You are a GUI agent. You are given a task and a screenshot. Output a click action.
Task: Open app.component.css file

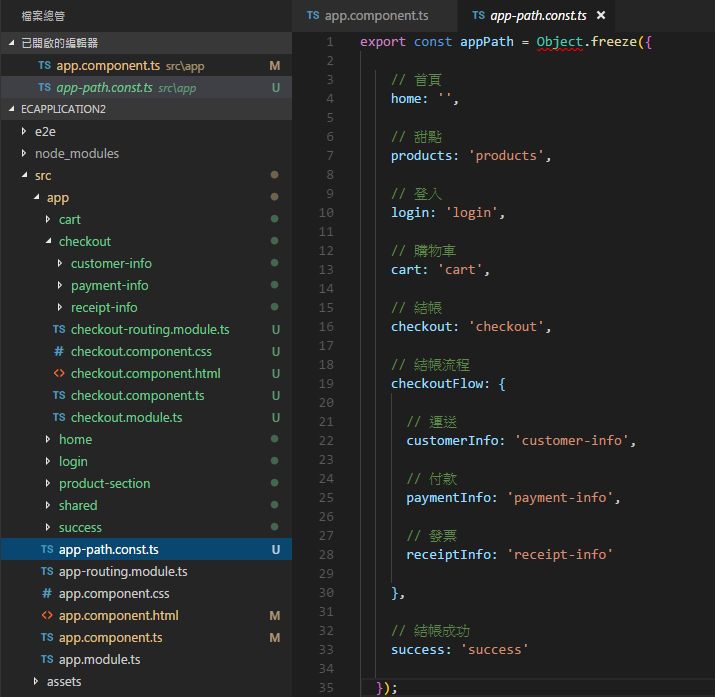146,593
